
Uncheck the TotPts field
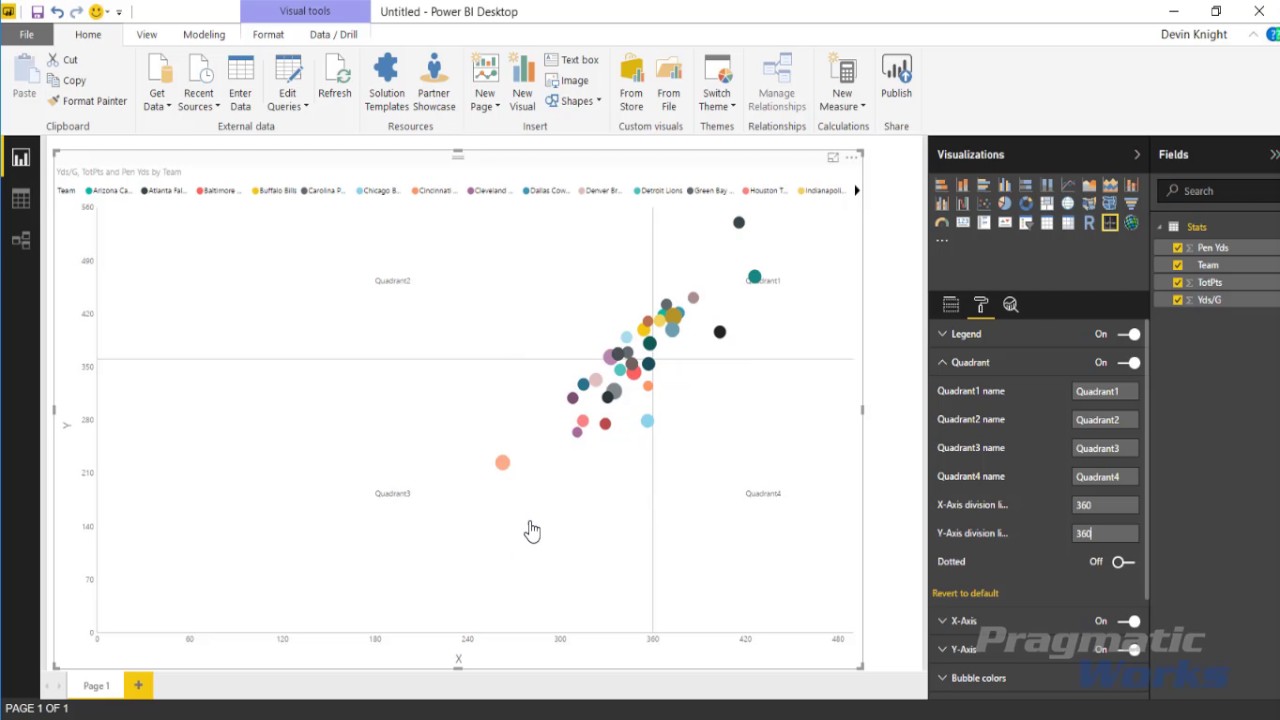tap(1177, 283)
